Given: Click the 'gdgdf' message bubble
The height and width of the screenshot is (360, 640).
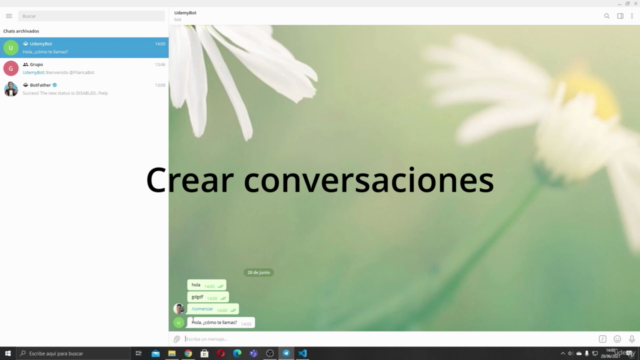Looking at the screenshot, I should click(x=208, y=297).
